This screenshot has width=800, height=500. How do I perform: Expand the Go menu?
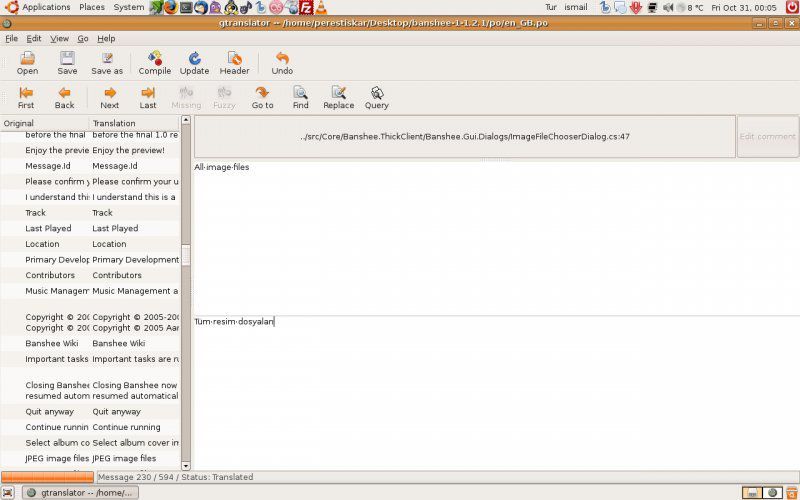pos(83,39)
